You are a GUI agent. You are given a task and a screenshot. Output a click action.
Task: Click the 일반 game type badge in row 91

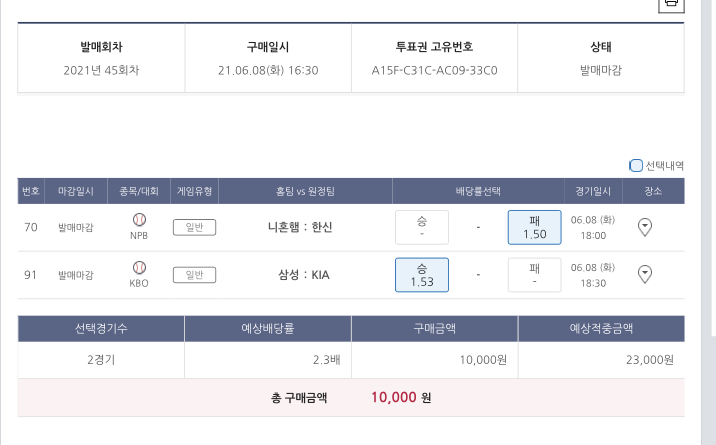(194, 274)
